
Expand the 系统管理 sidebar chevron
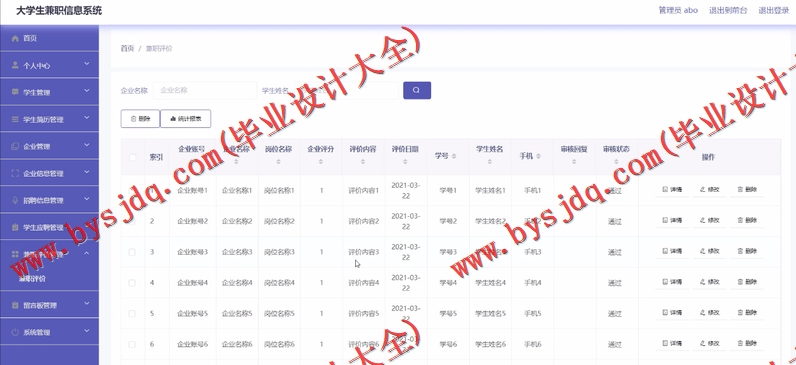[87, 330]
